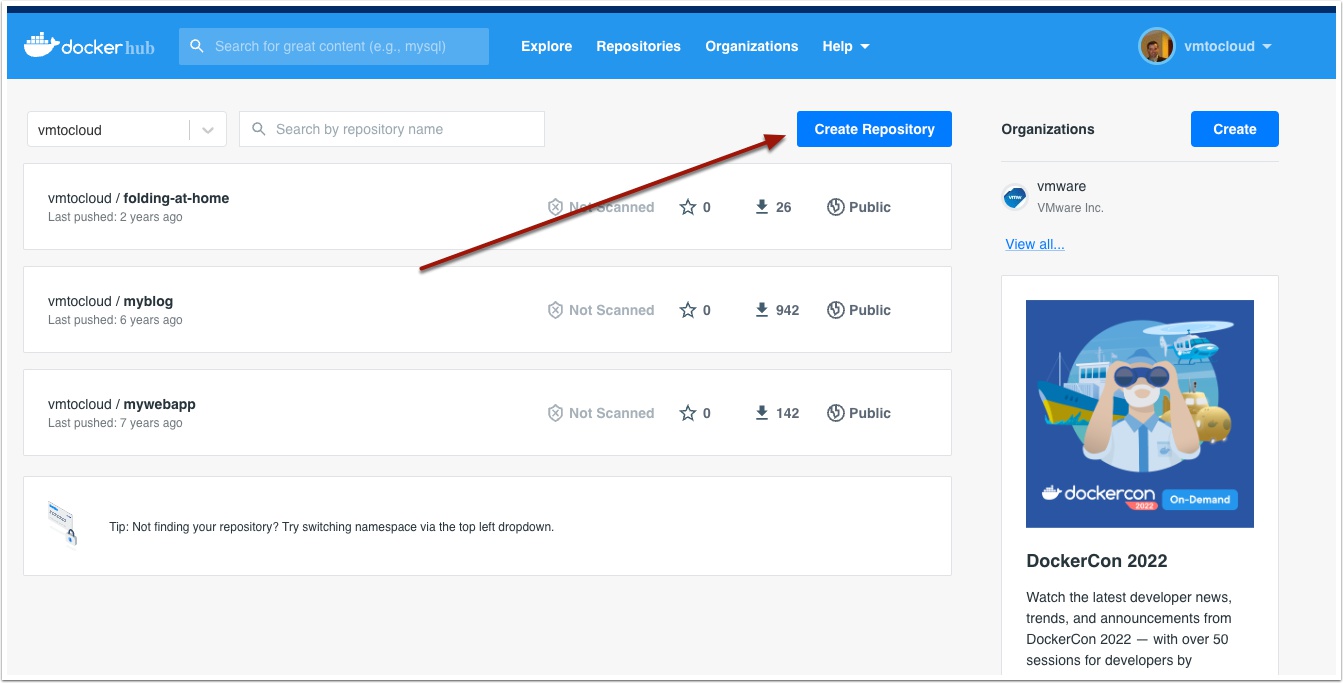Click the Public globe icon for myblog
Viewport: 1343px width, 683px height.
coord(836,310)
